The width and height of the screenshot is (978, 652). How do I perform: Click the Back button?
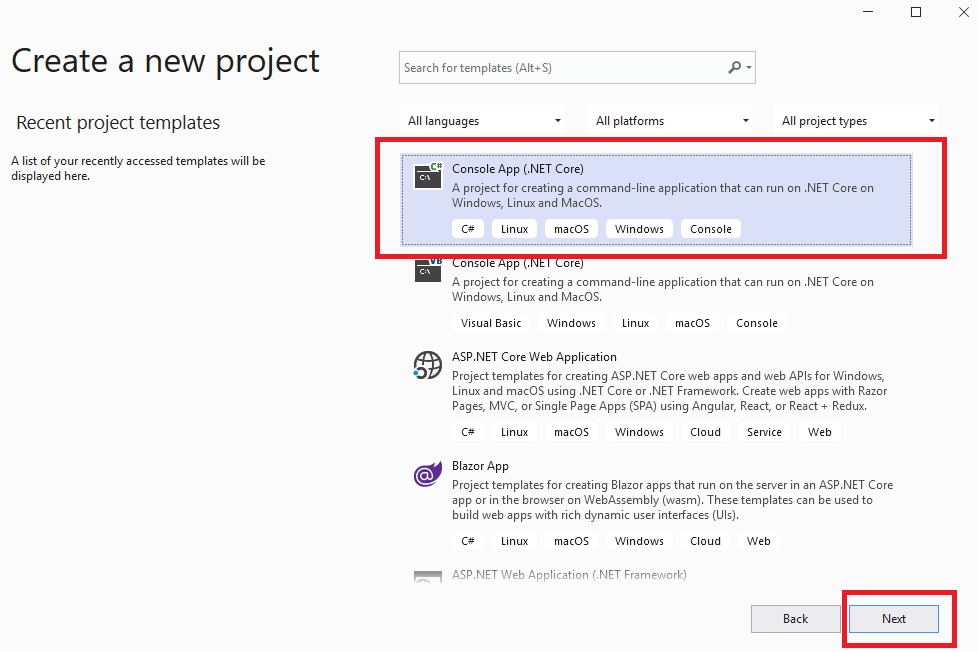pyautogui.click(x=795, y=618)
